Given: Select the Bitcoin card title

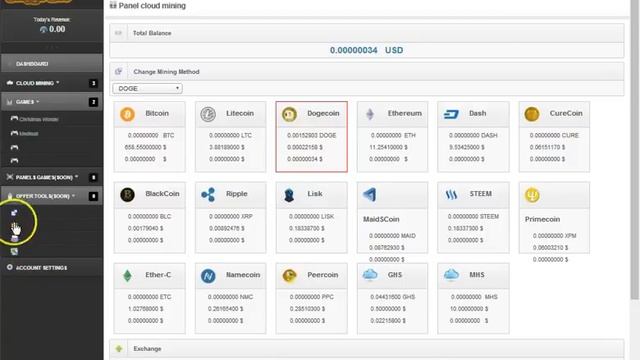Looking at the screenshot, I should pyautogui.click(x=157, y=113).
